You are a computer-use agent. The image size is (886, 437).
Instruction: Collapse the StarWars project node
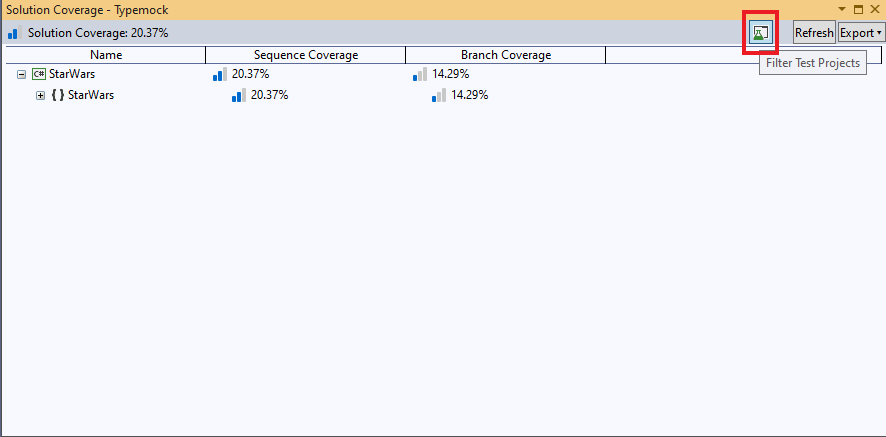click(x=21, y=74)
